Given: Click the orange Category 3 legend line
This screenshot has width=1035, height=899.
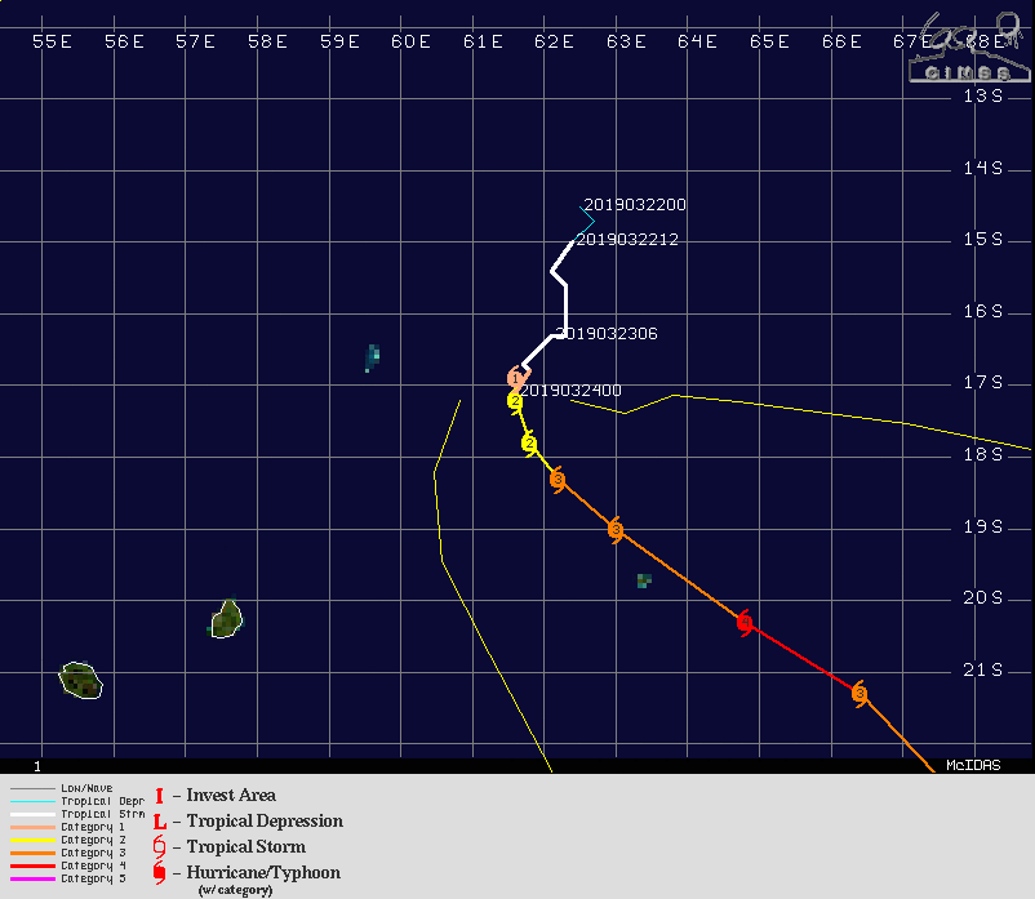Looking at the screenshot, I should [33, 853].
